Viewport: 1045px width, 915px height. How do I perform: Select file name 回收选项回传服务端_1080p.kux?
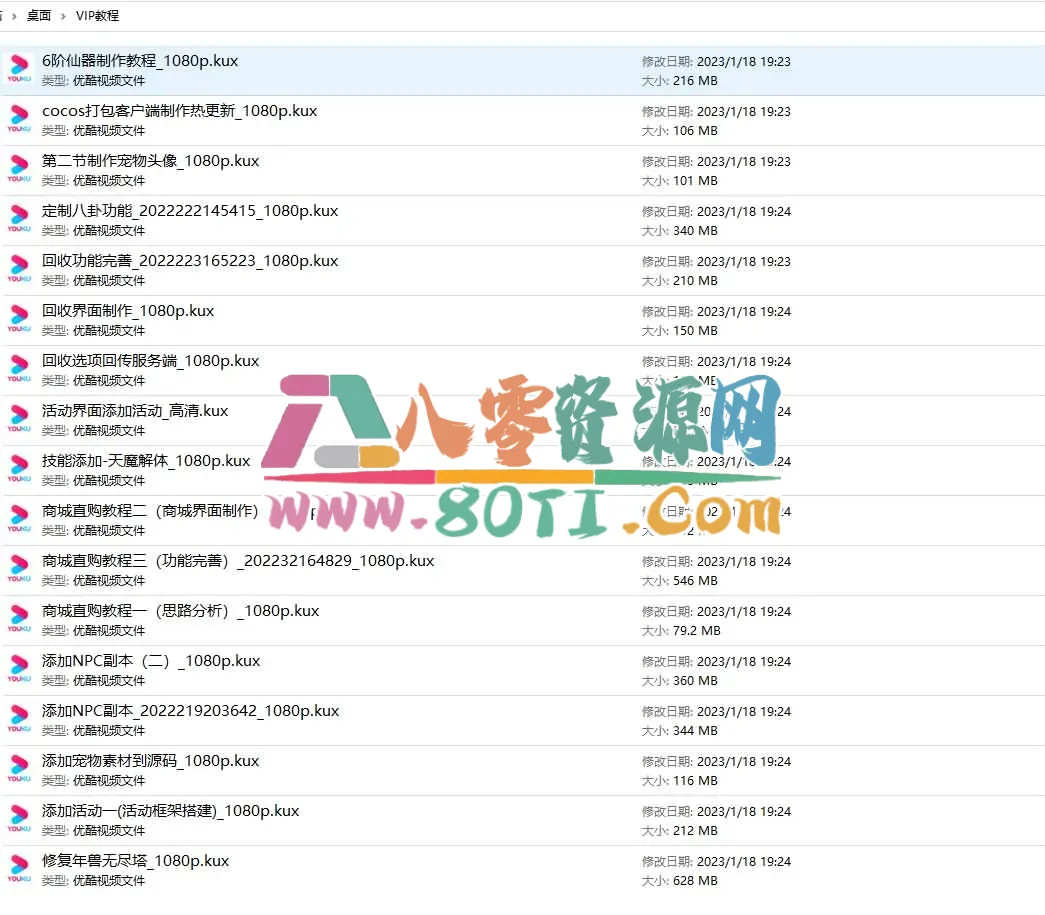tap(150, 361)
